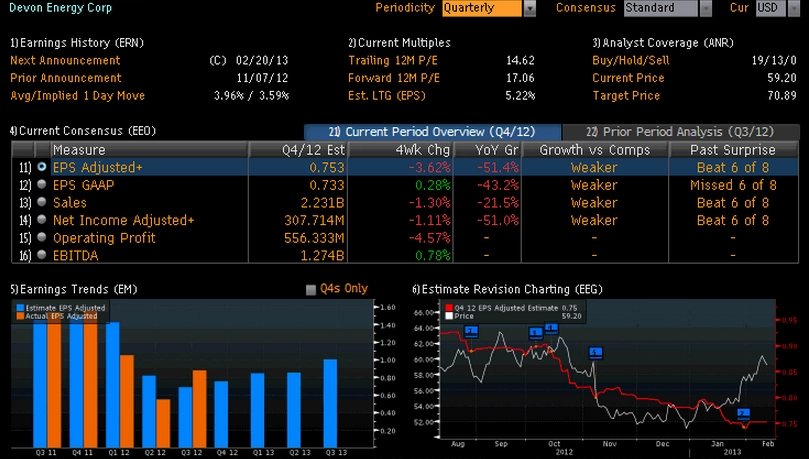The image size is (809, 459).
Task: Click the Avg/Implied 1 Day Move value
Action: click(251, 95)
